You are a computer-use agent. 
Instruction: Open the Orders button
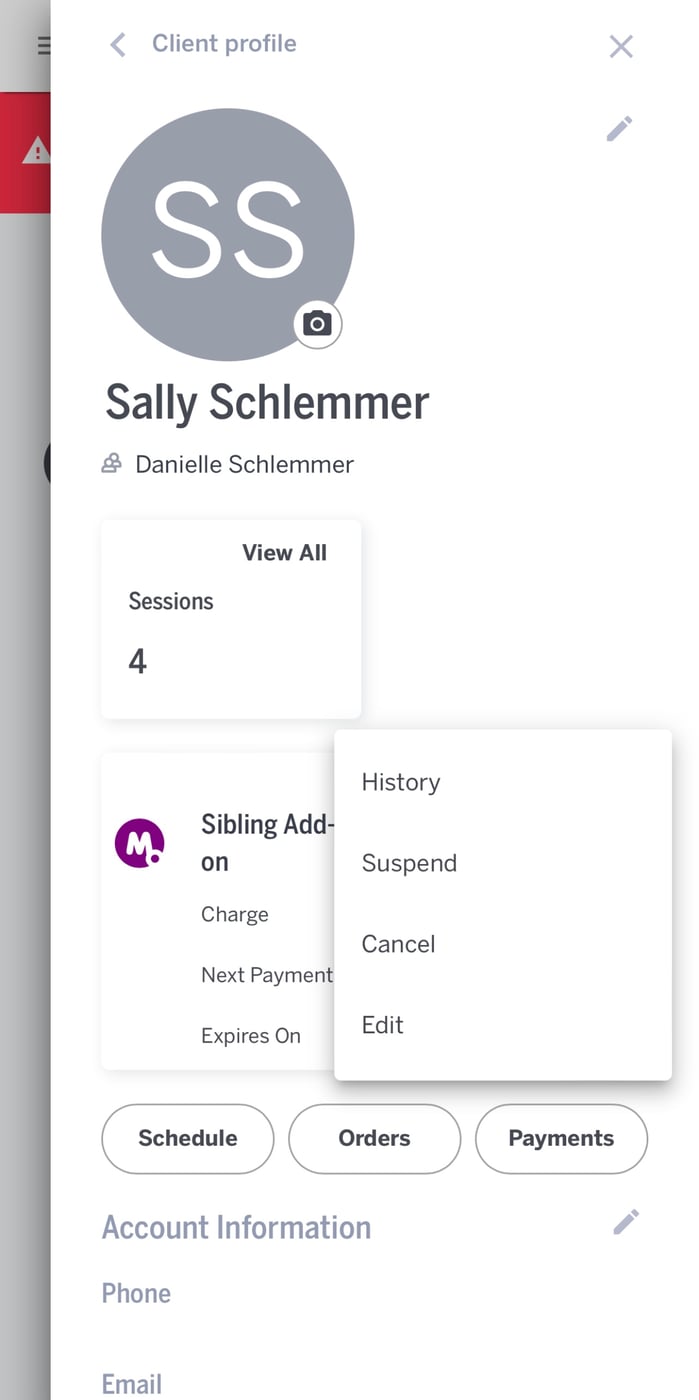point(374,1139)
